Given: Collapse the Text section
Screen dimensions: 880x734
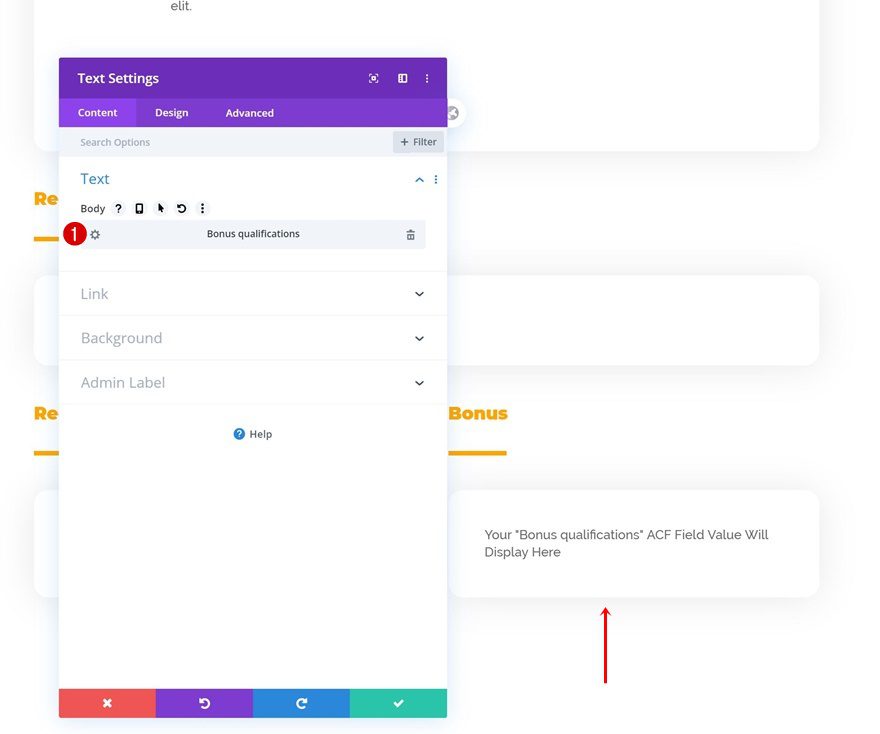Looking at the screenshot, I should click(419, 180).
